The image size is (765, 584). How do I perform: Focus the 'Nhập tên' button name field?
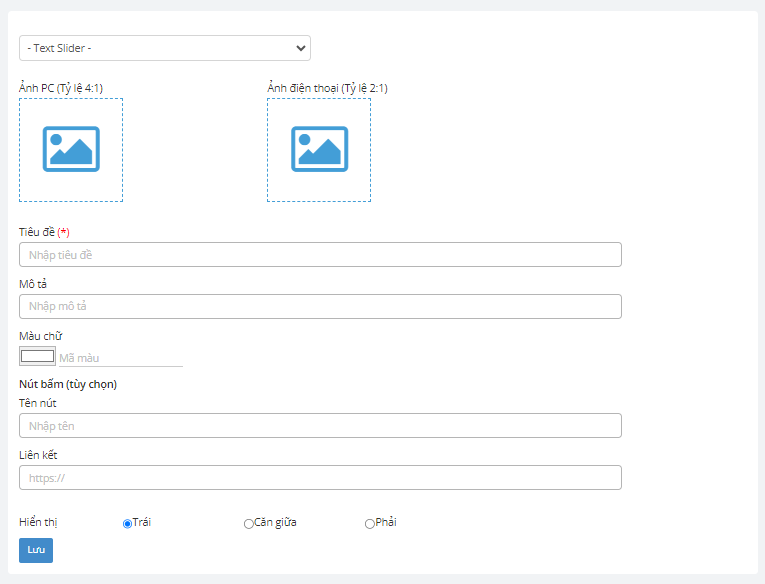320,426
